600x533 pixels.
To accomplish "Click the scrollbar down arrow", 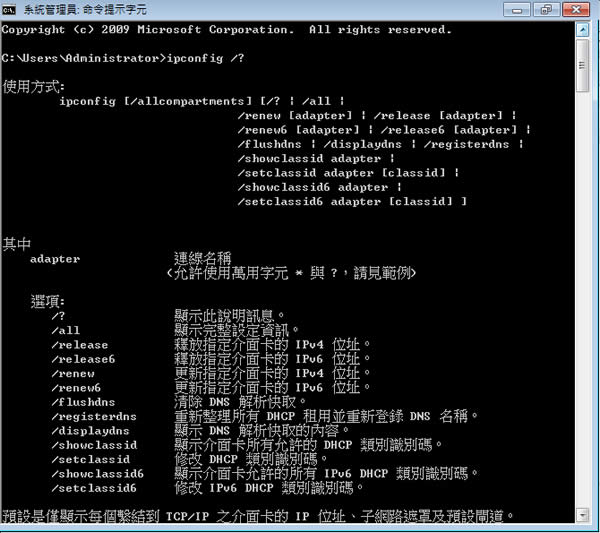I will (x=582, y=515).
